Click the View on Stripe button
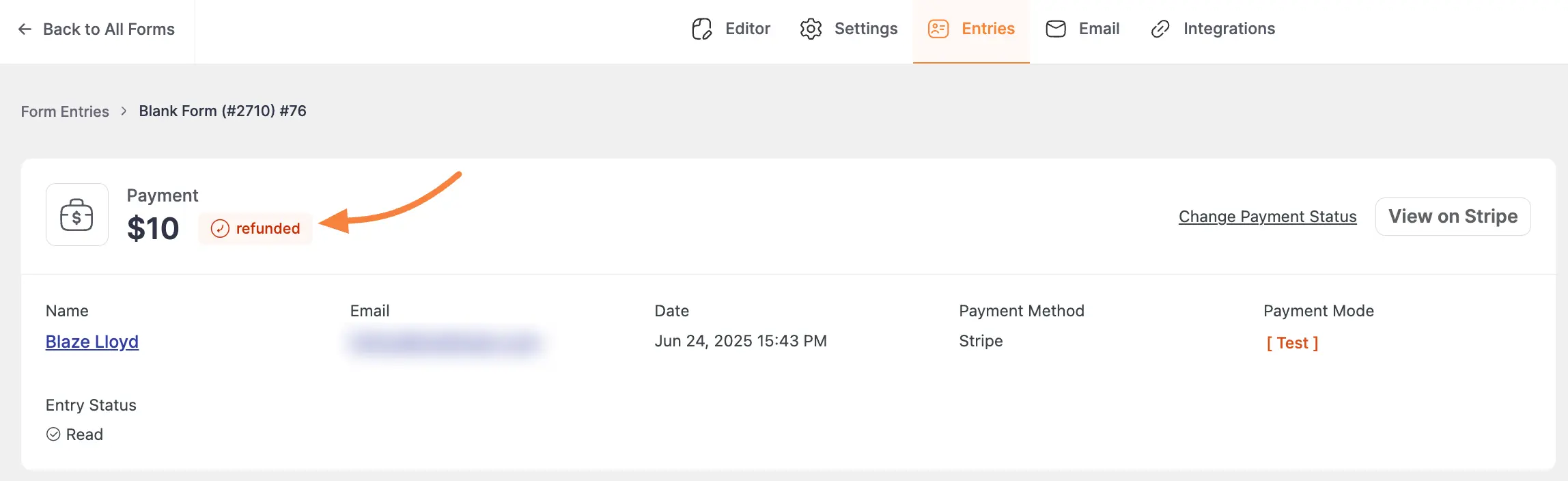The height and width of the screenshot is (481, 1568). [1453, 216]
